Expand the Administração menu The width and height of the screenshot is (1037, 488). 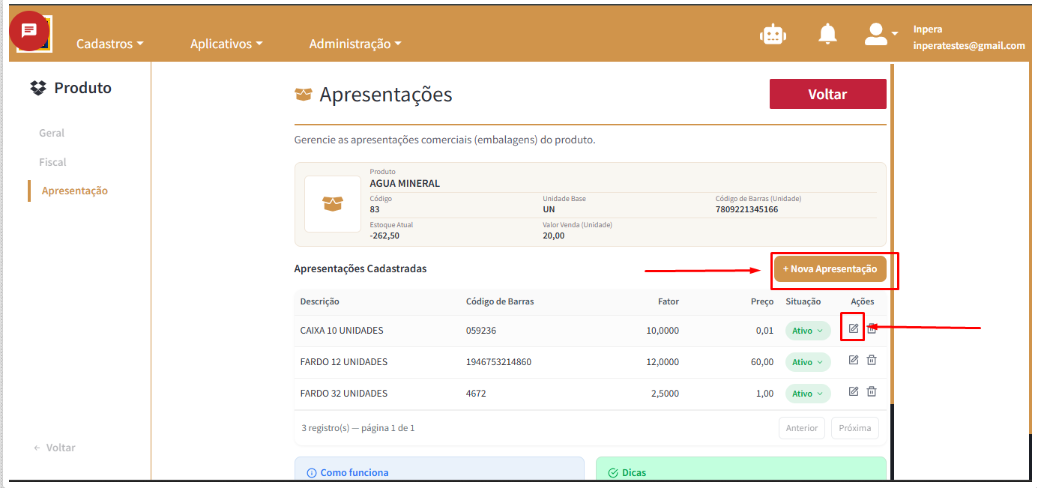[x=355, y=44]
